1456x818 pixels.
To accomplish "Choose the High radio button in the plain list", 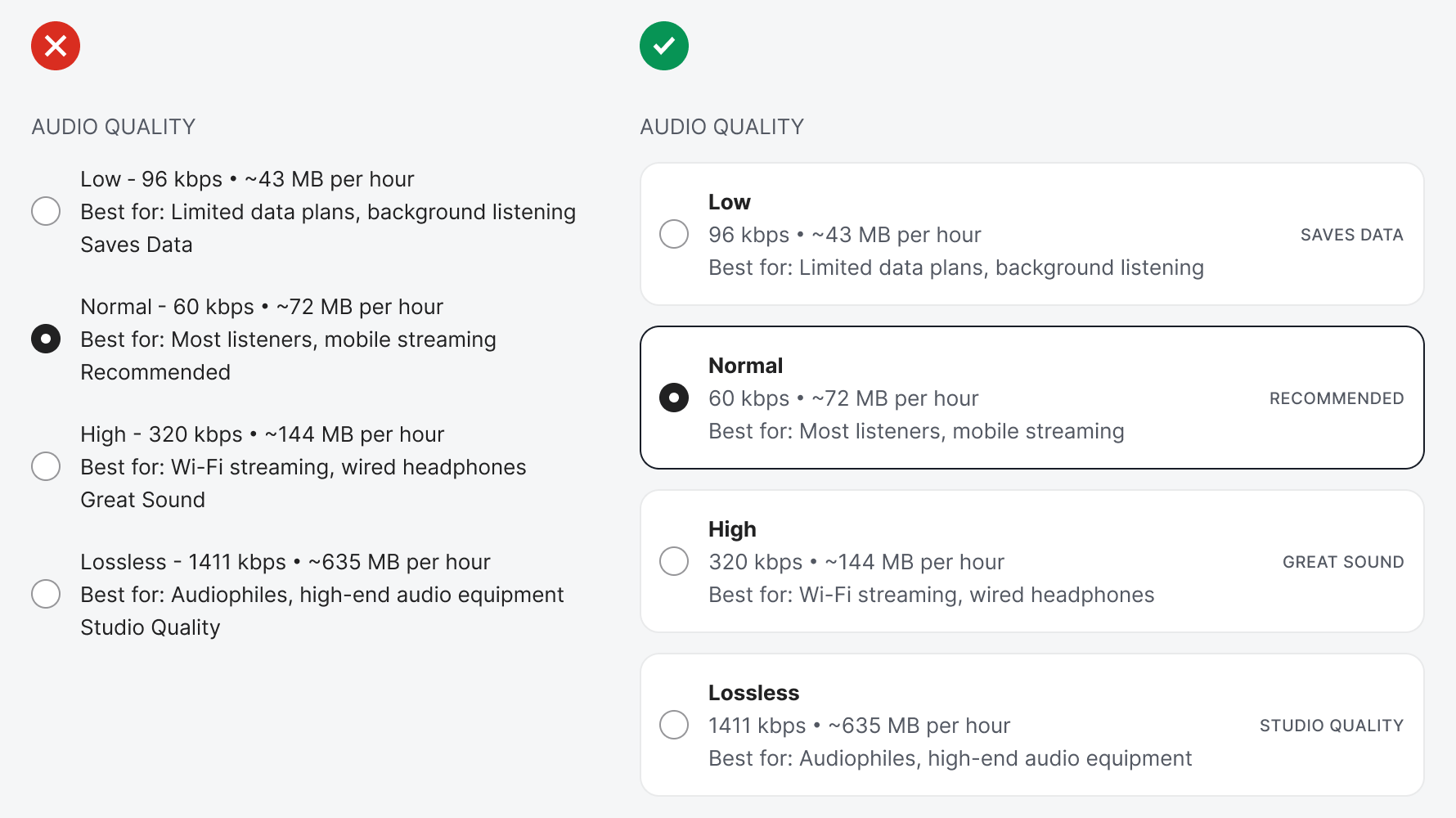I will click(46, 466).
